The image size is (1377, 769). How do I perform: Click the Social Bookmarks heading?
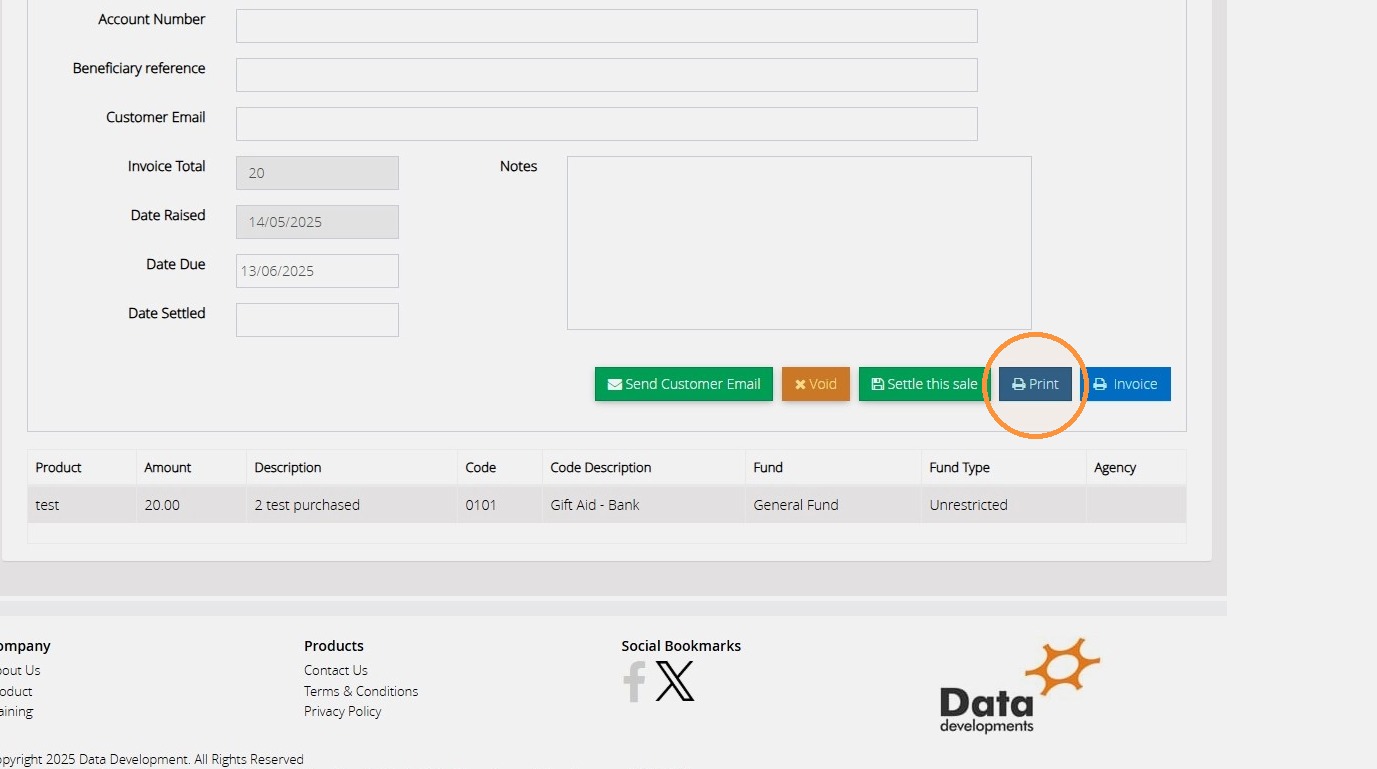click(x=681, y=646)
